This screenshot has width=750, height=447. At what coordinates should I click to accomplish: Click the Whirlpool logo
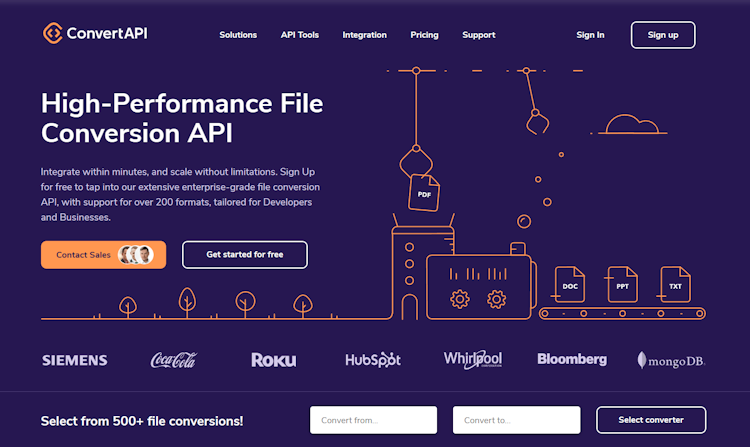pyautogui.click(x=473, y=360)
